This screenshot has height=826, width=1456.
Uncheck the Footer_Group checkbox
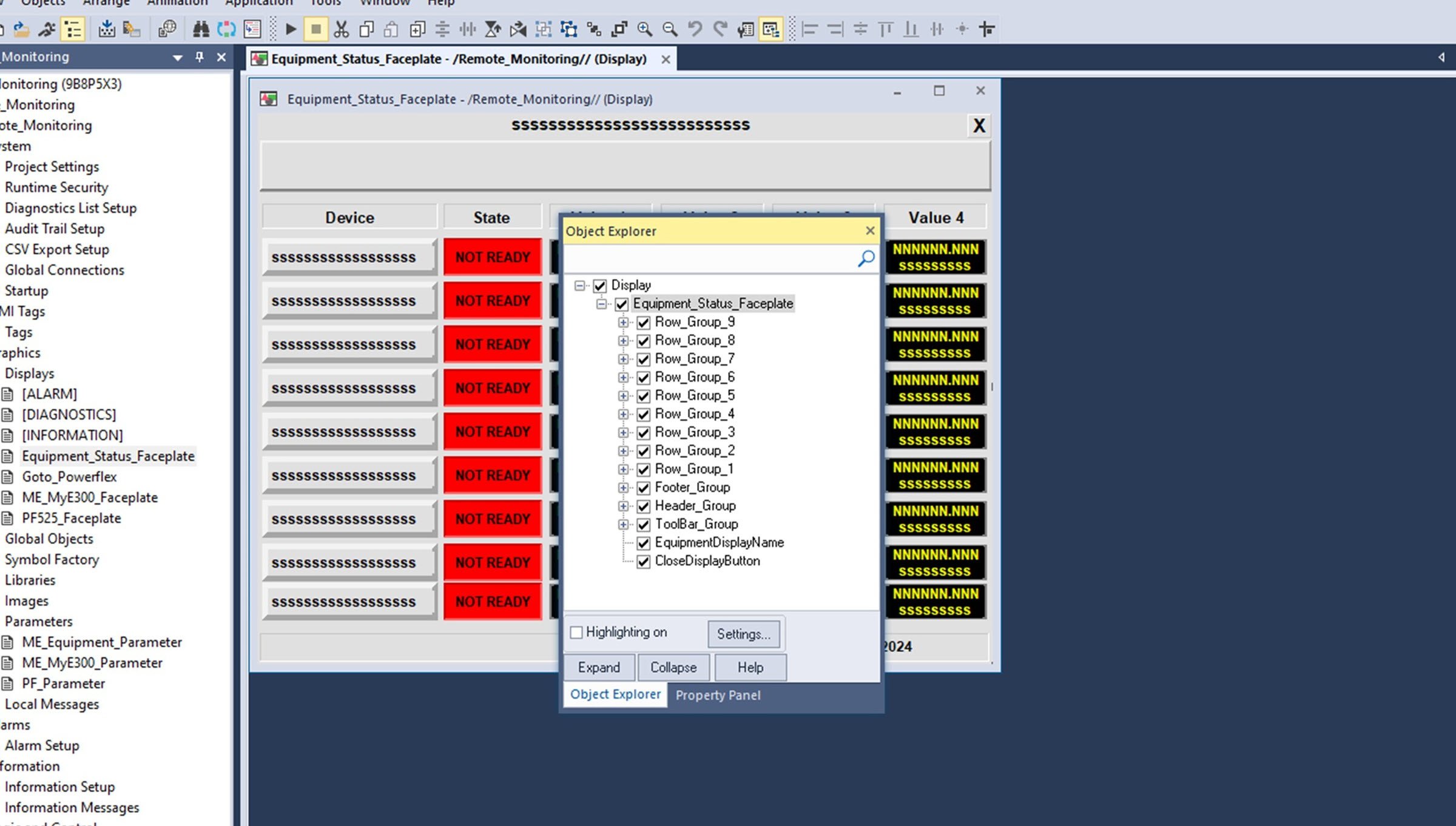pyautogui.click(x=644, y=488)
